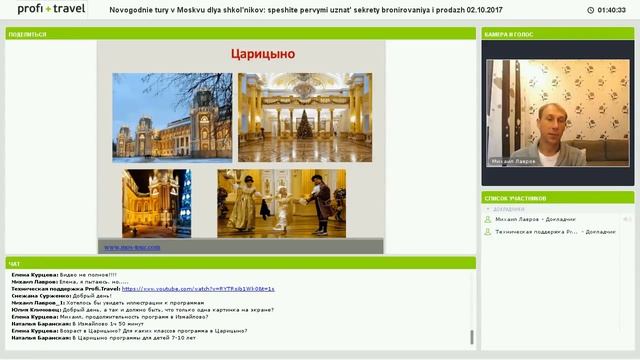Viewport: 640px width, 360px height.
Task: Click the chat panel scrollbar thumb
Action: click(471, 337)
